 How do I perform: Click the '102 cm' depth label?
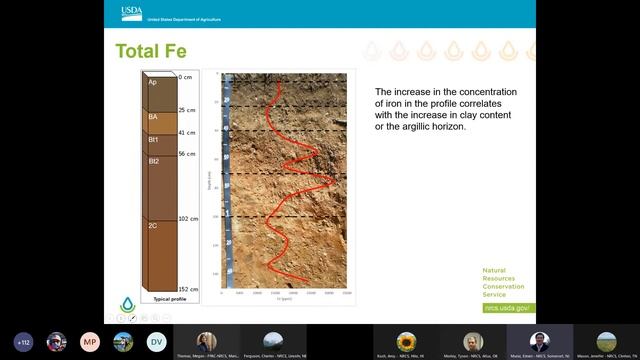pos(188,219)
